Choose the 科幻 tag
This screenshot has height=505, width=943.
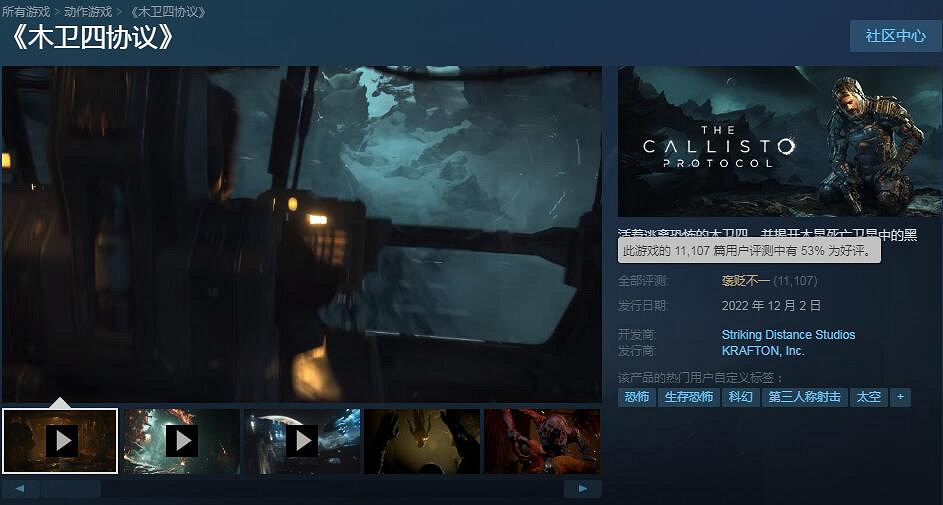(x=740, y=397)
